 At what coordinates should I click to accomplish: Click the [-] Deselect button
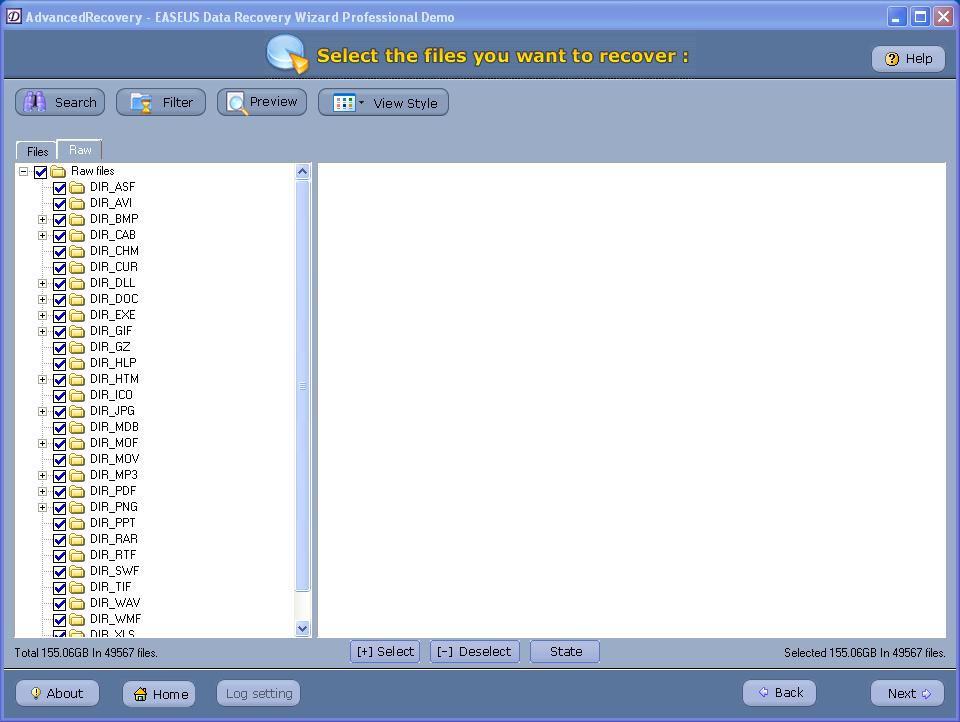pos(474,652)
